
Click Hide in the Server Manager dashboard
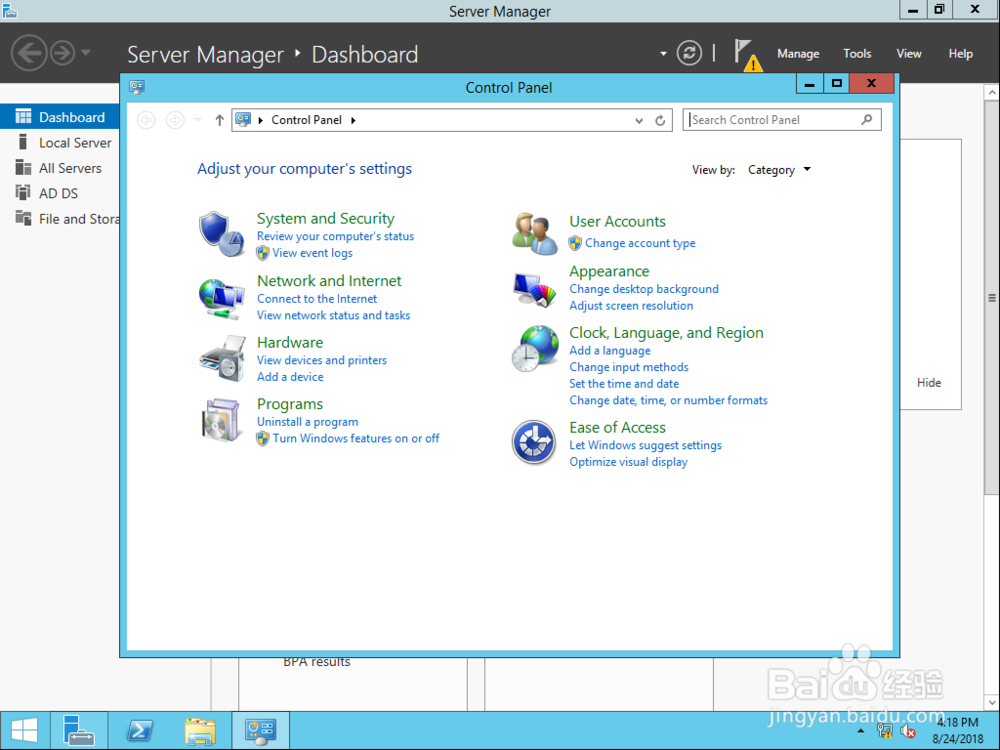pyautogui.click(x=929, y=383)
